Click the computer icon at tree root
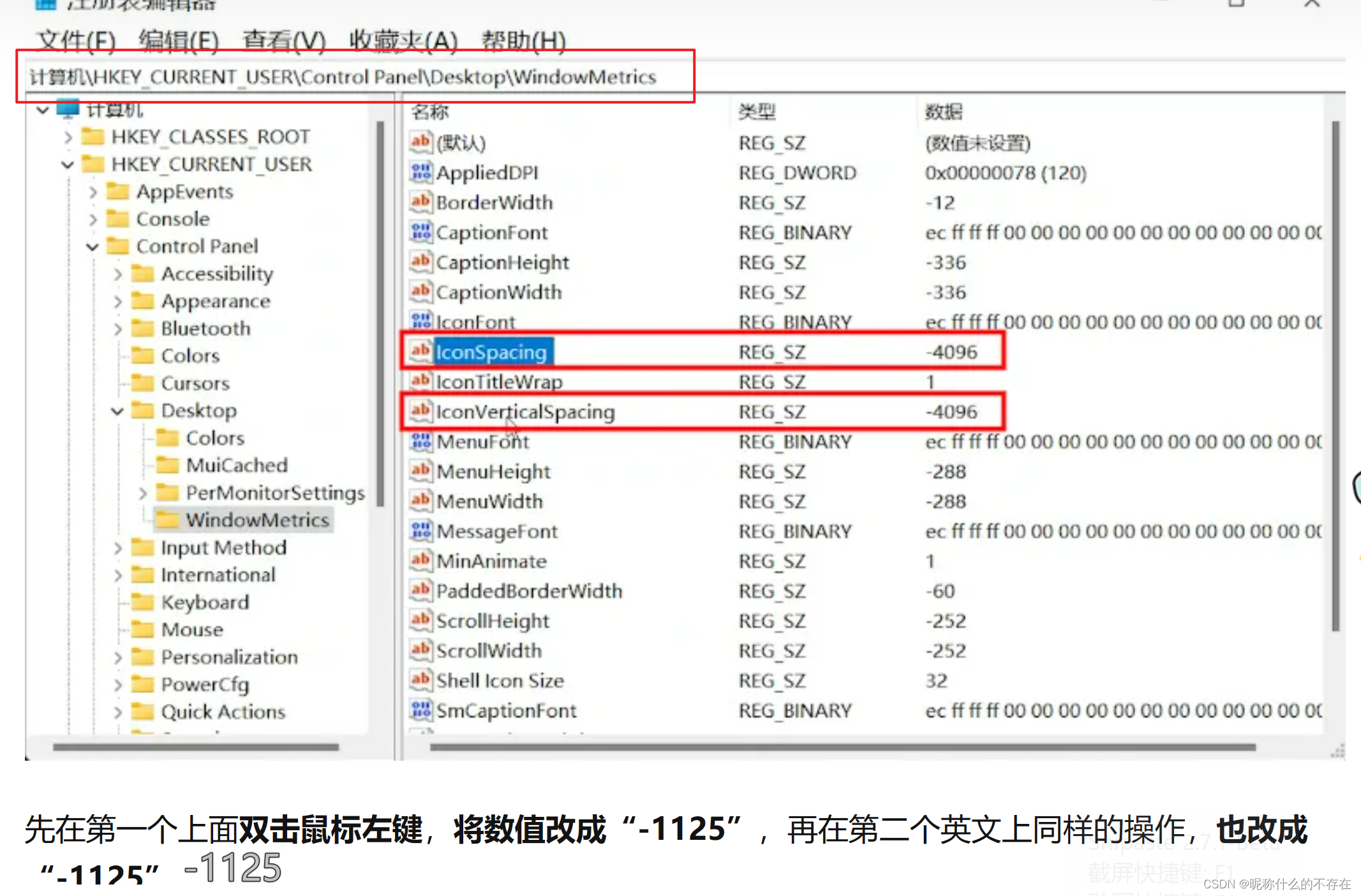Image resolution: width=1361 pixels, height=896 pixels. coord(68,110)
